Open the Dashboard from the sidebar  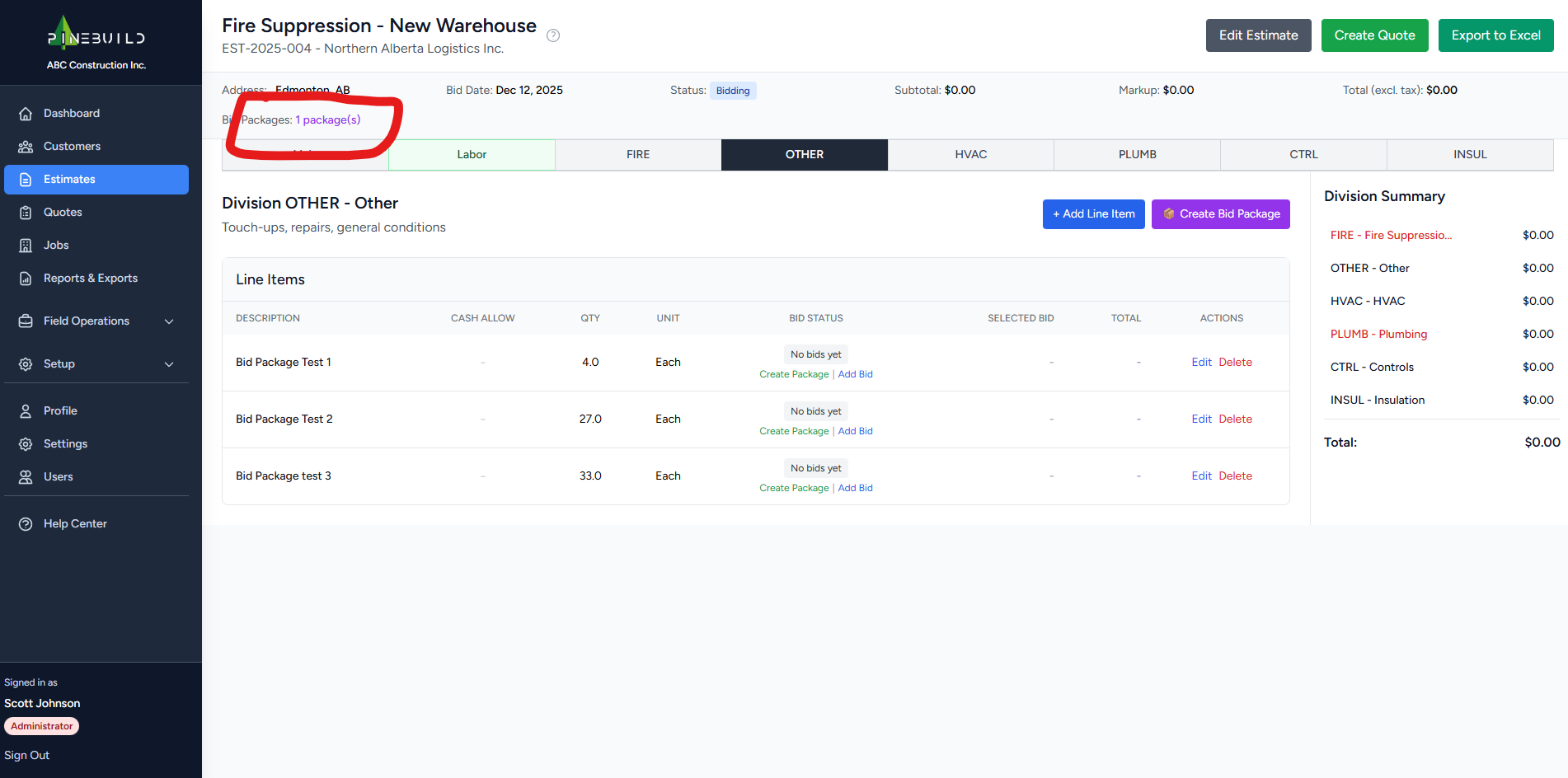(71, 113)
